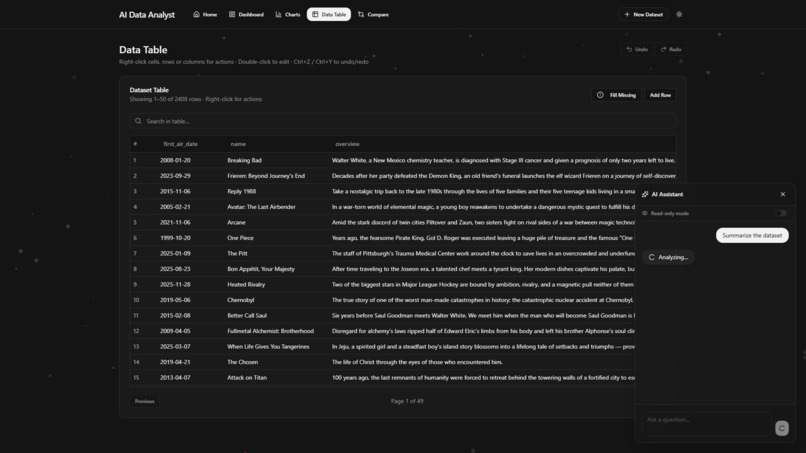Select the Attack on Titan cell

coord(247,377)
